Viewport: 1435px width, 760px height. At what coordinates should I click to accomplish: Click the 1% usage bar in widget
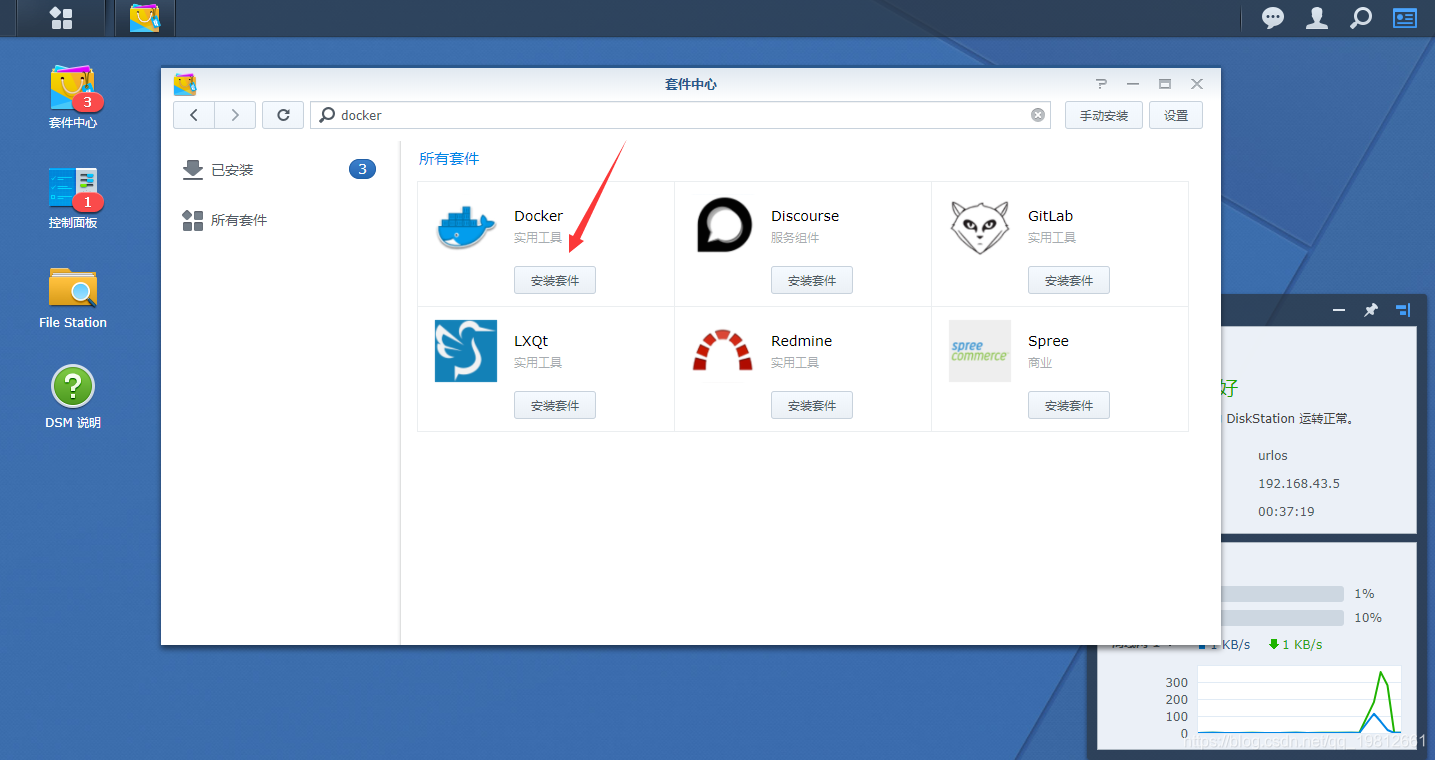tap(1283, 594)
